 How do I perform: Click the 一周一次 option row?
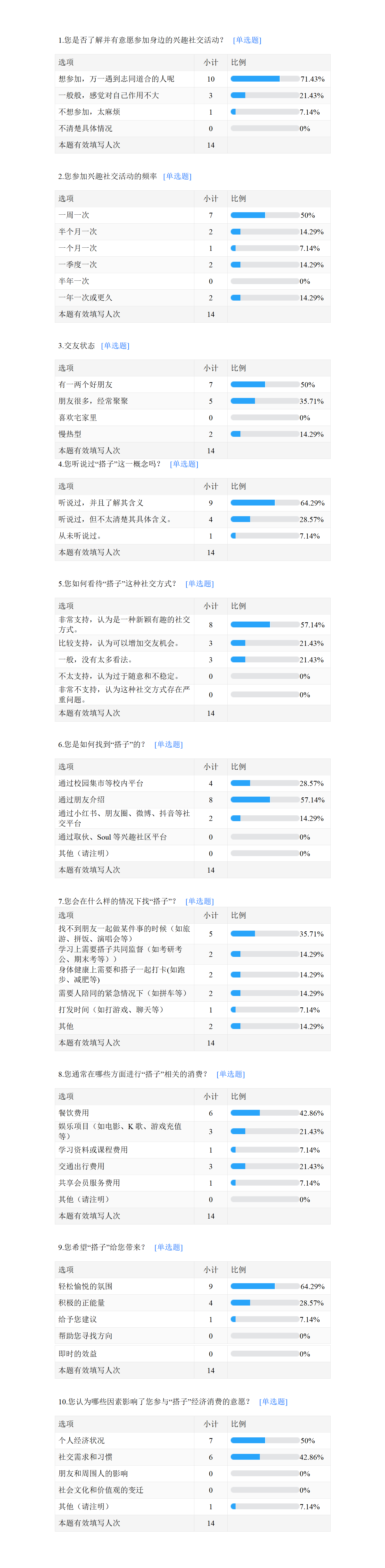point(193,215)
